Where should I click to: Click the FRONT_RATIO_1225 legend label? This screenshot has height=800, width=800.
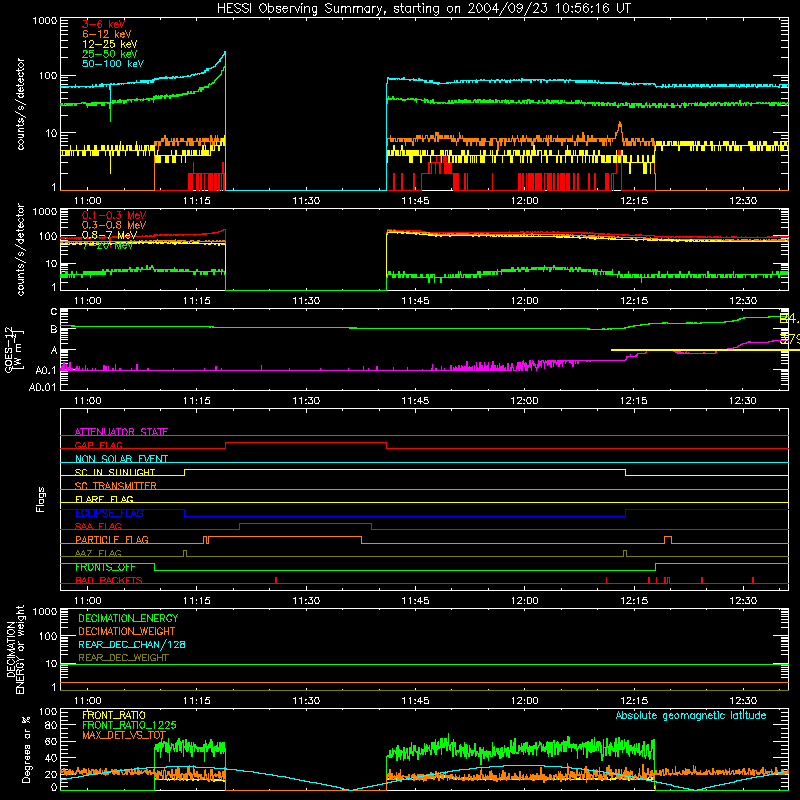[x=129, y=725]
